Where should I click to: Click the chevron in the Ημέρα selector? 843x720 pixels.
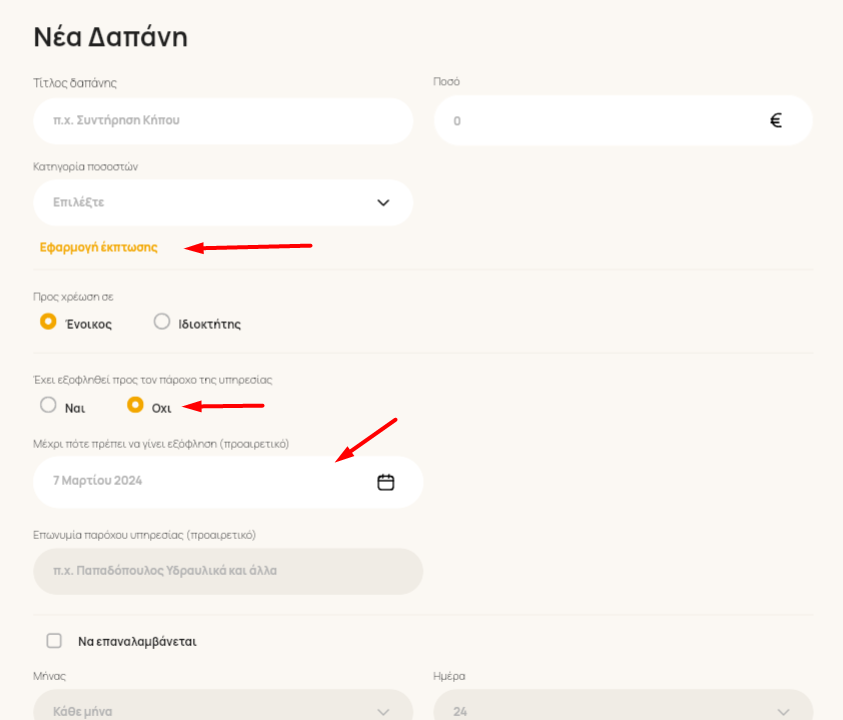point(783,712)
